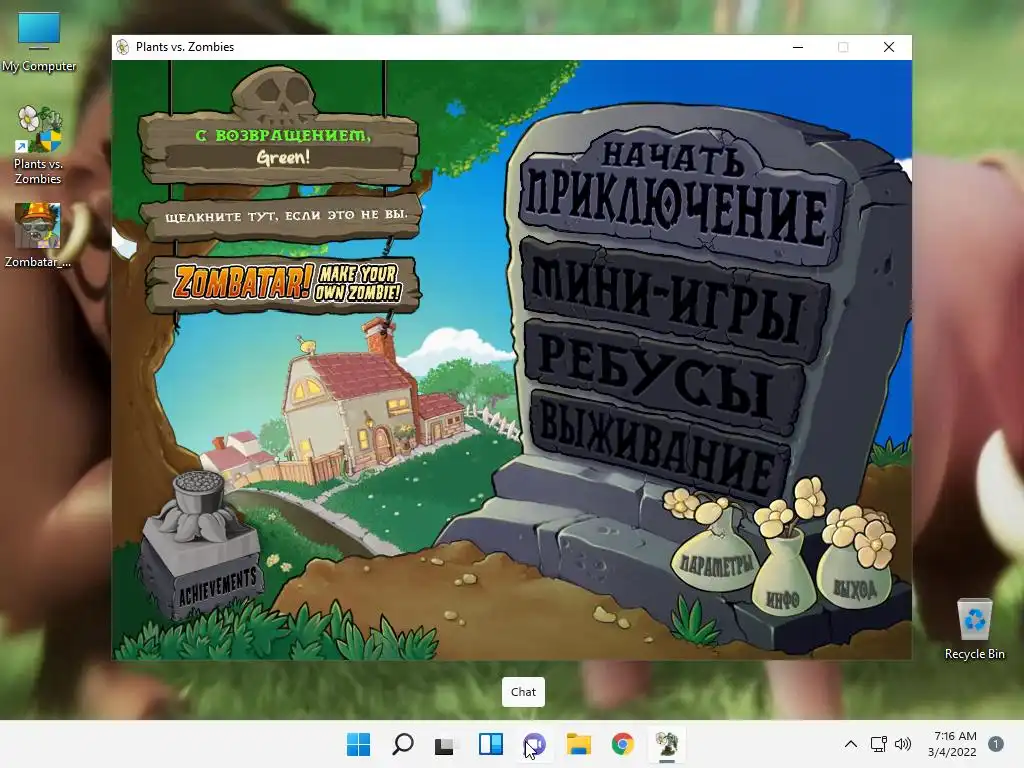Image resolution: width=1024 pixels, height=768 pixels.
Task: Open network status tray icon
Action: click(879, 744)
